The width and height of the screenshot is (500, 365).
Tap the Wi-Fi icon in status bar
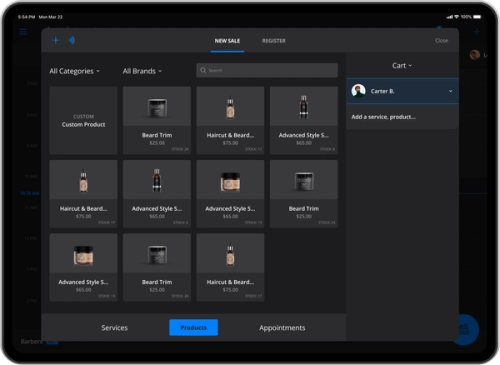[x=456, y=17]
